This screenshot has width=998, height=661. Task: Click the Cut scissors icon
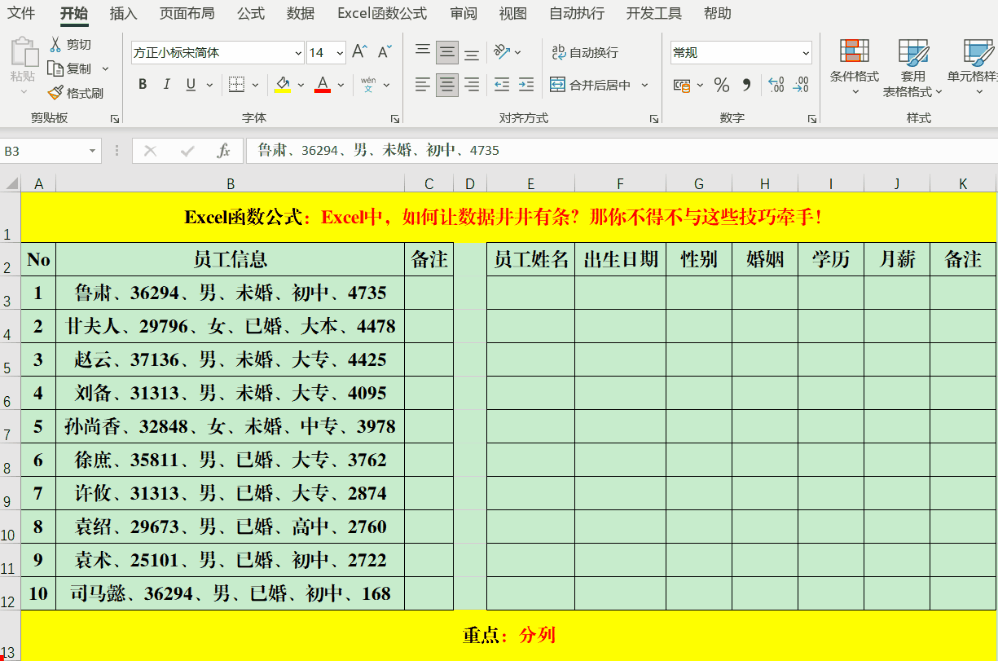point(55,44)
